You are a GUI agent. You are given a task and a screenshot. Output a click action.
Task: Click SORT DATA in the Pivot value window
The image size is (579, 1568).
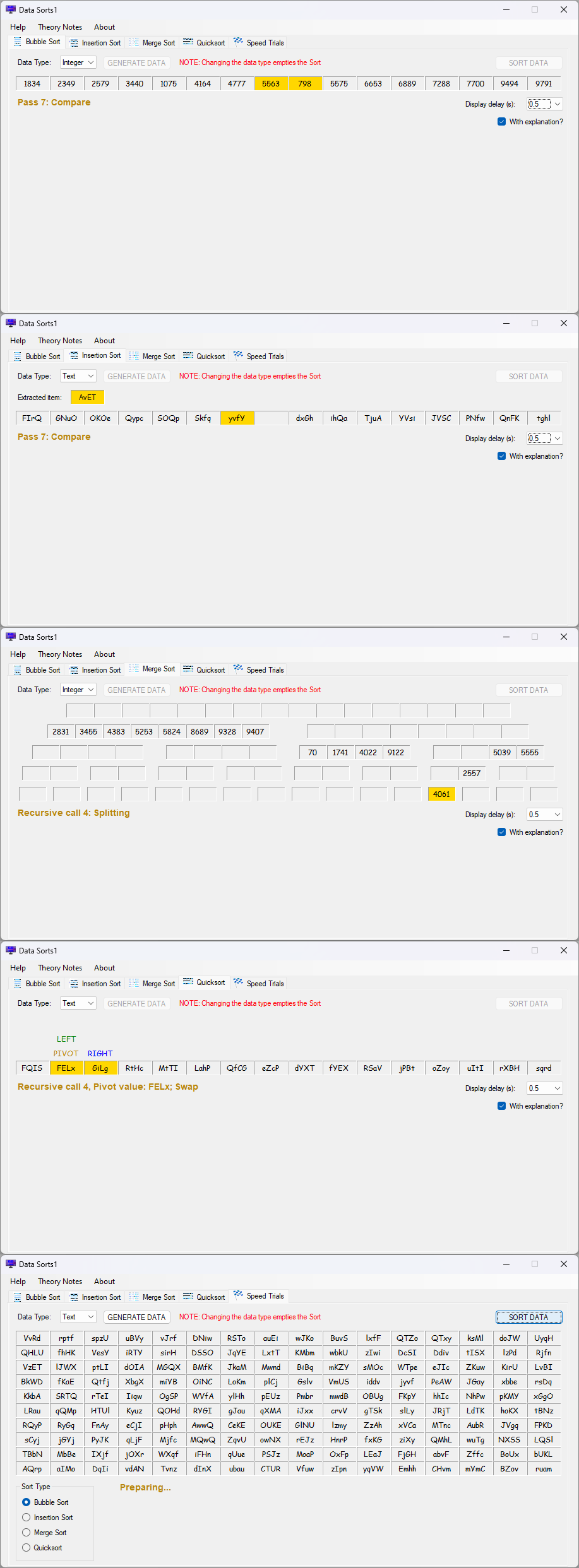click(528, 1003)
